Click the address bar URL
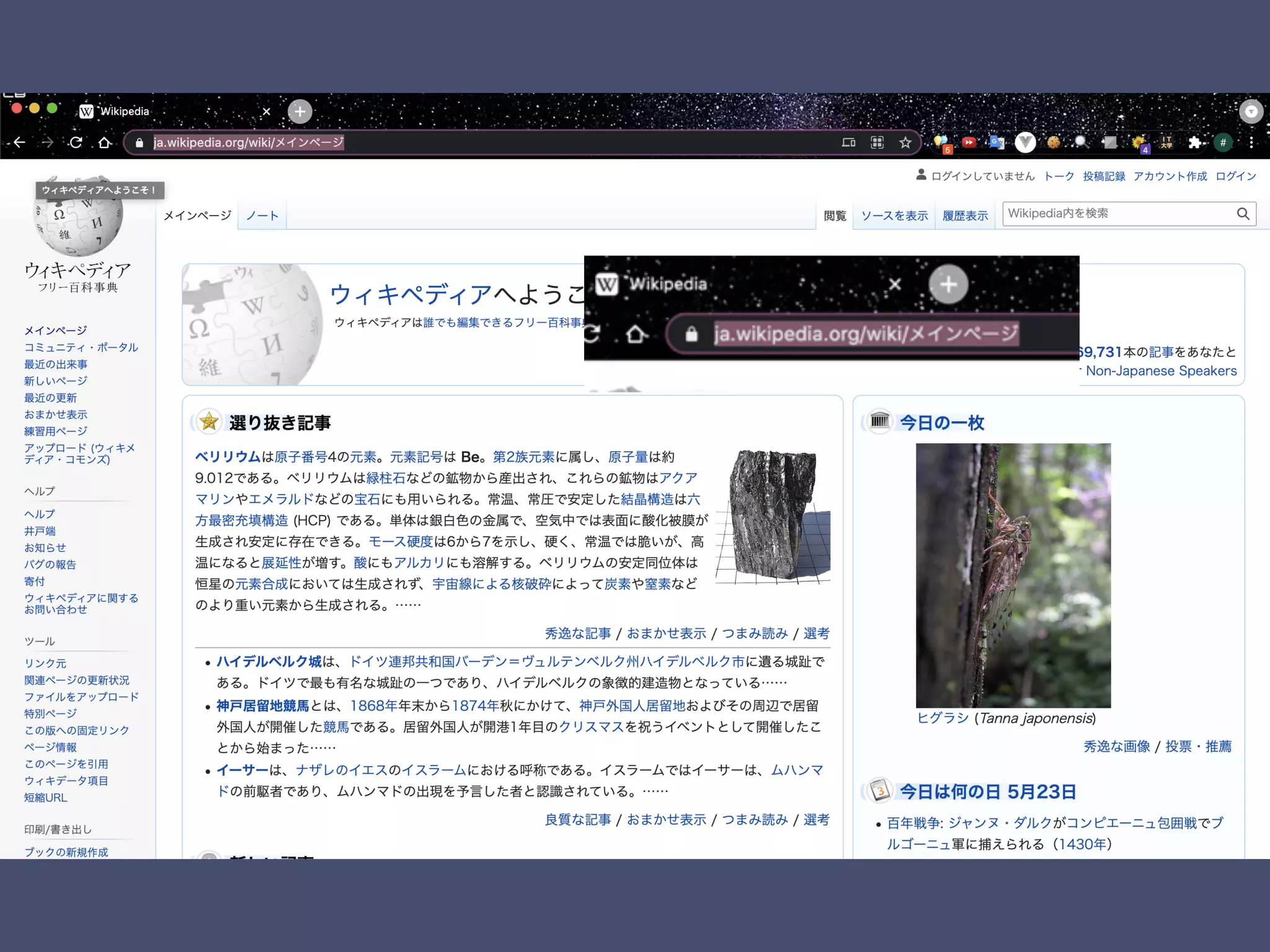The height and width of the screenshot is (952, 1270). pos(248,143)
